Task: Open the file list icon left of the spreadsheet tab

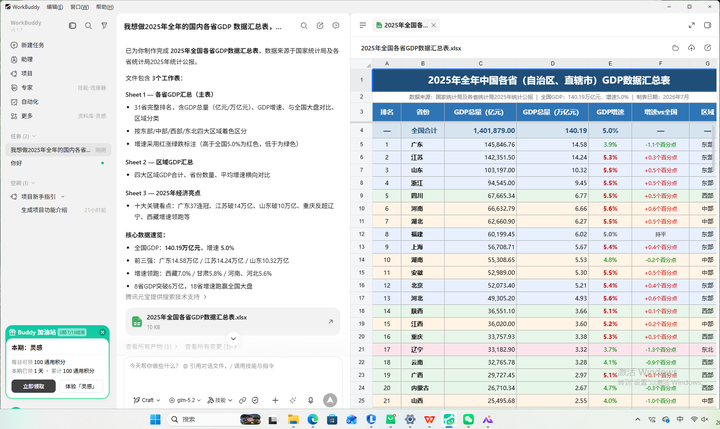Action: pos(363,25)
